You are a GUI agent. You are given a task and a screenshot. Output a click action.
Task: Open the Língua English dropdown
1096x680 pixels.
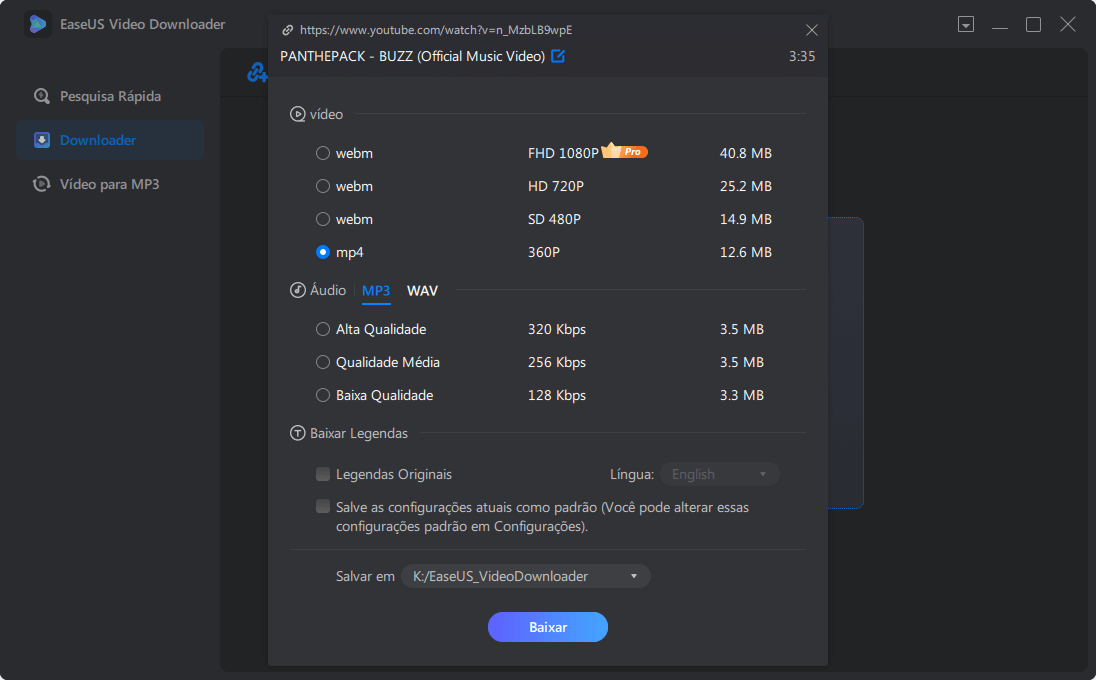(x=719, y=475)
